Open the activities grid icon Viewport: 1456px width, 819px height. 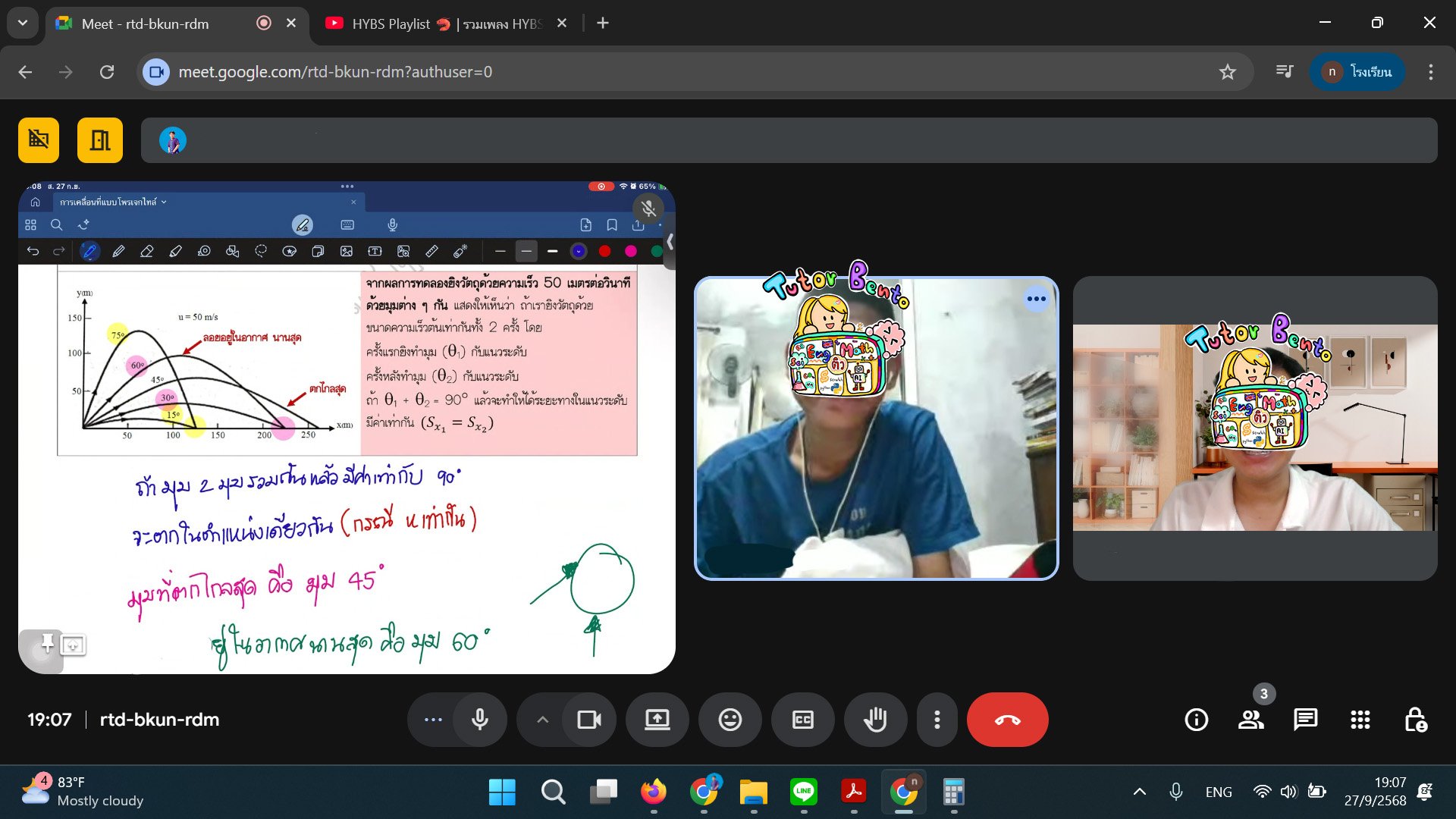click(1360, 720)
